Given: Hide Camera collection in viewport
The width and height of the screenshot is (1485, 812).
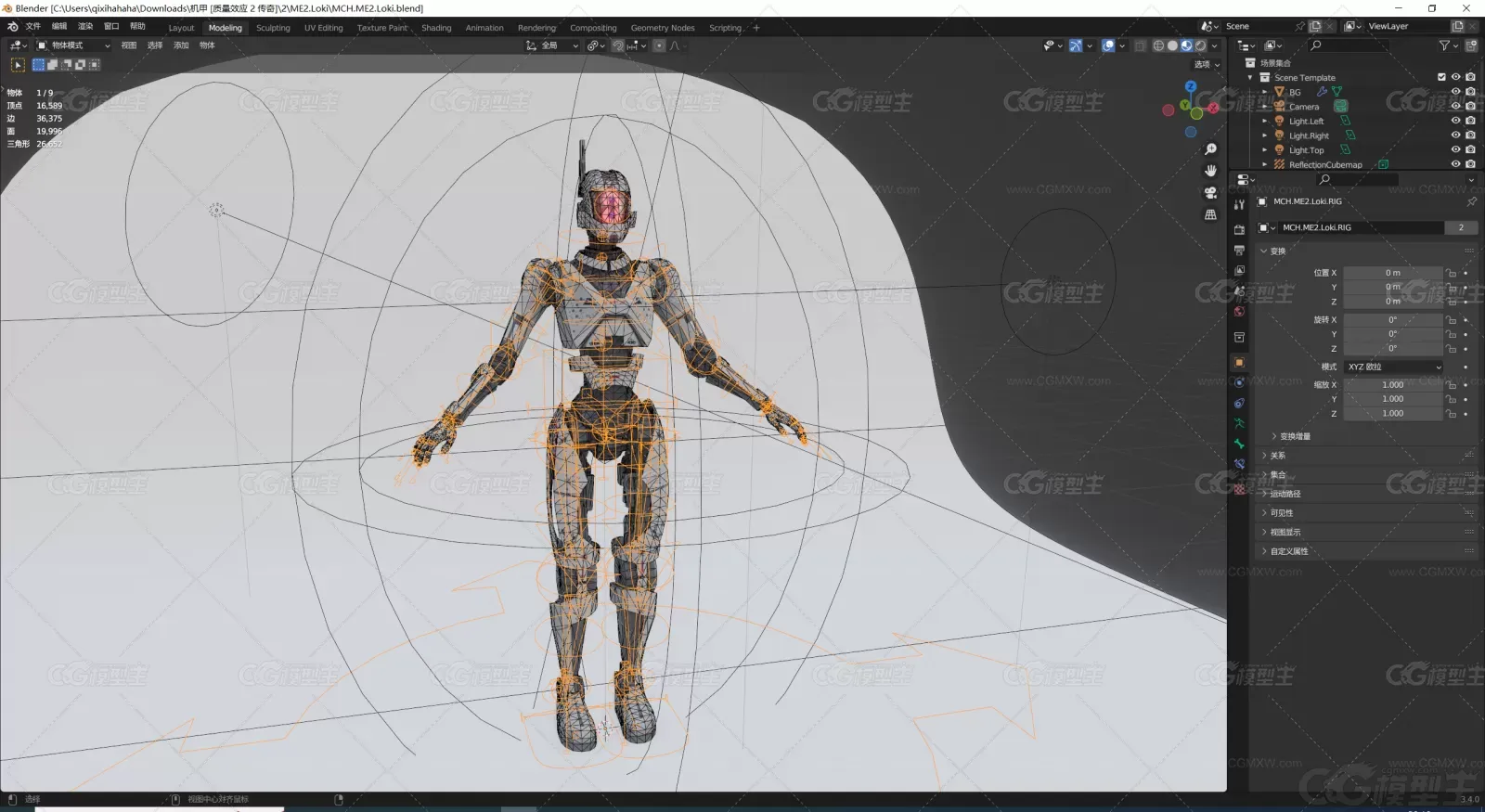Looking at the screenshot, I should tap(1455, 106).
